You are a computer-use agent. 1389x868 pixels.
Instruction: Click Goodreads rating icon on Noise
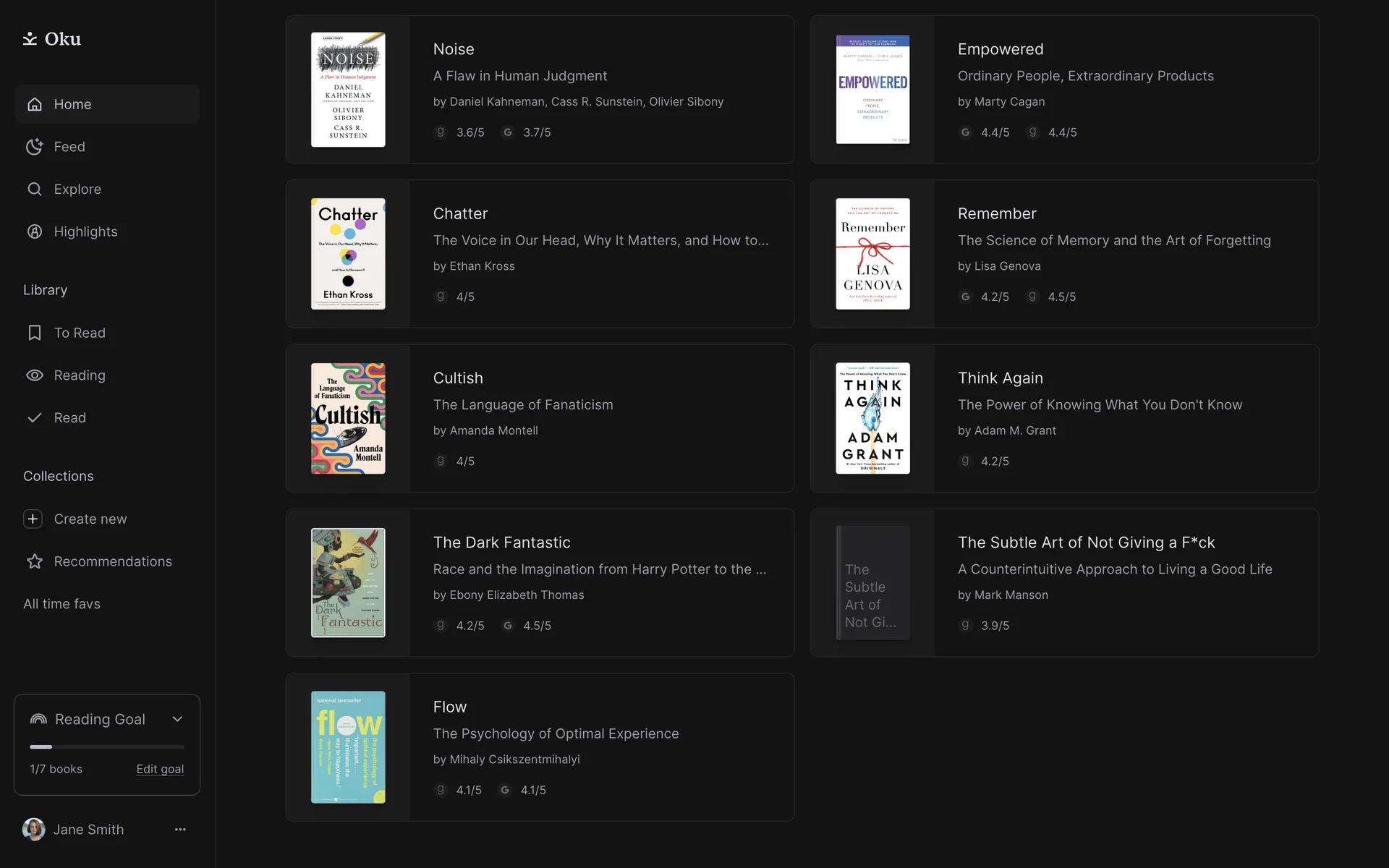[x=440, y=132]
